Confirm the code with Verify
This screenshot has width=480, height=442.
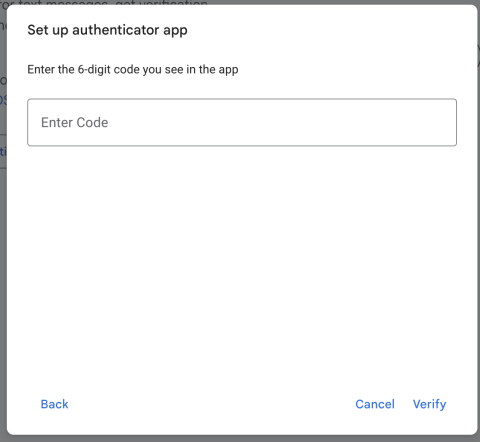click(x=429, y=404)
